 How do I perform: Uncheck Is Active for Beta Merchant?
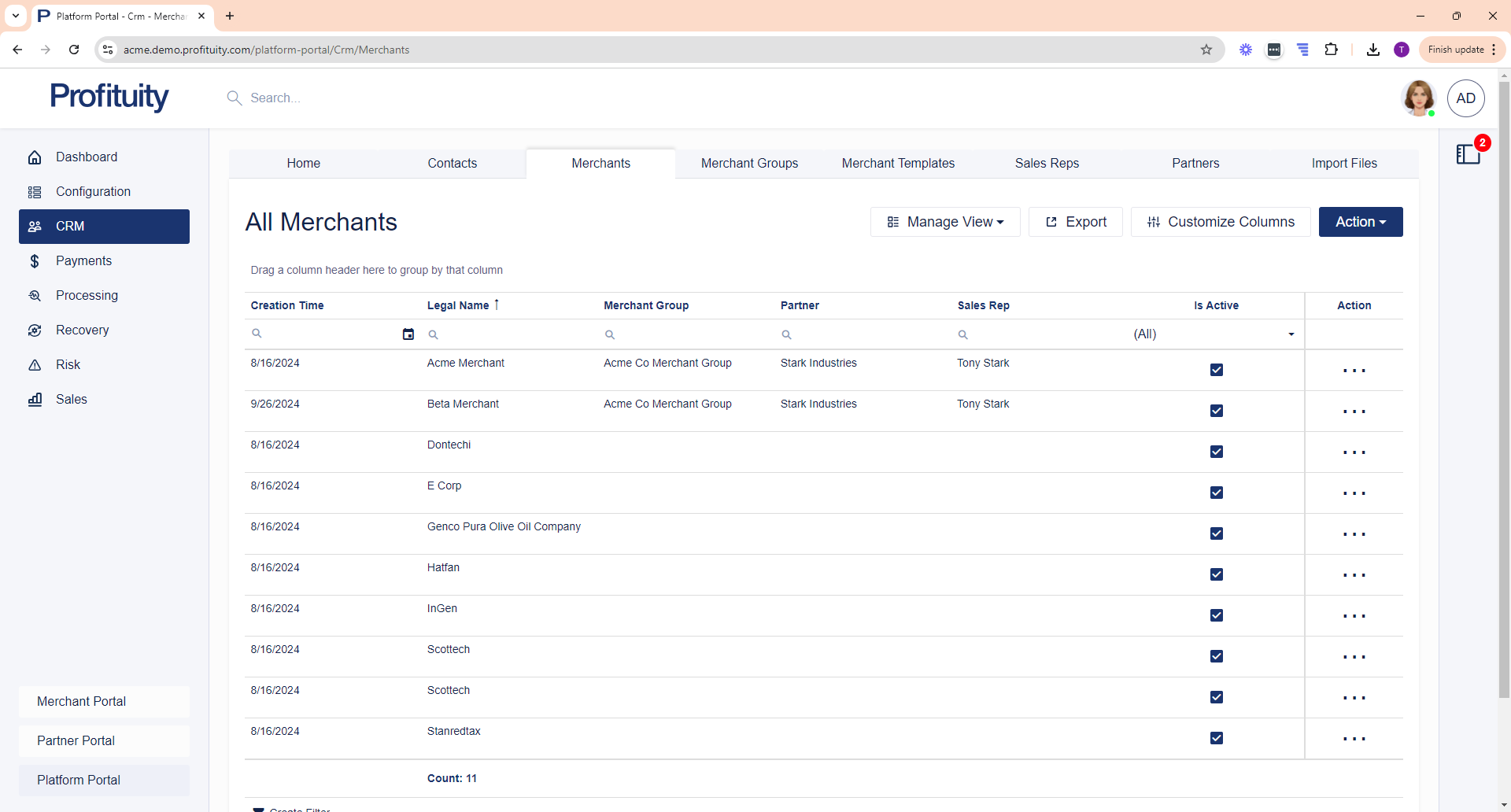pos(1216,411)
